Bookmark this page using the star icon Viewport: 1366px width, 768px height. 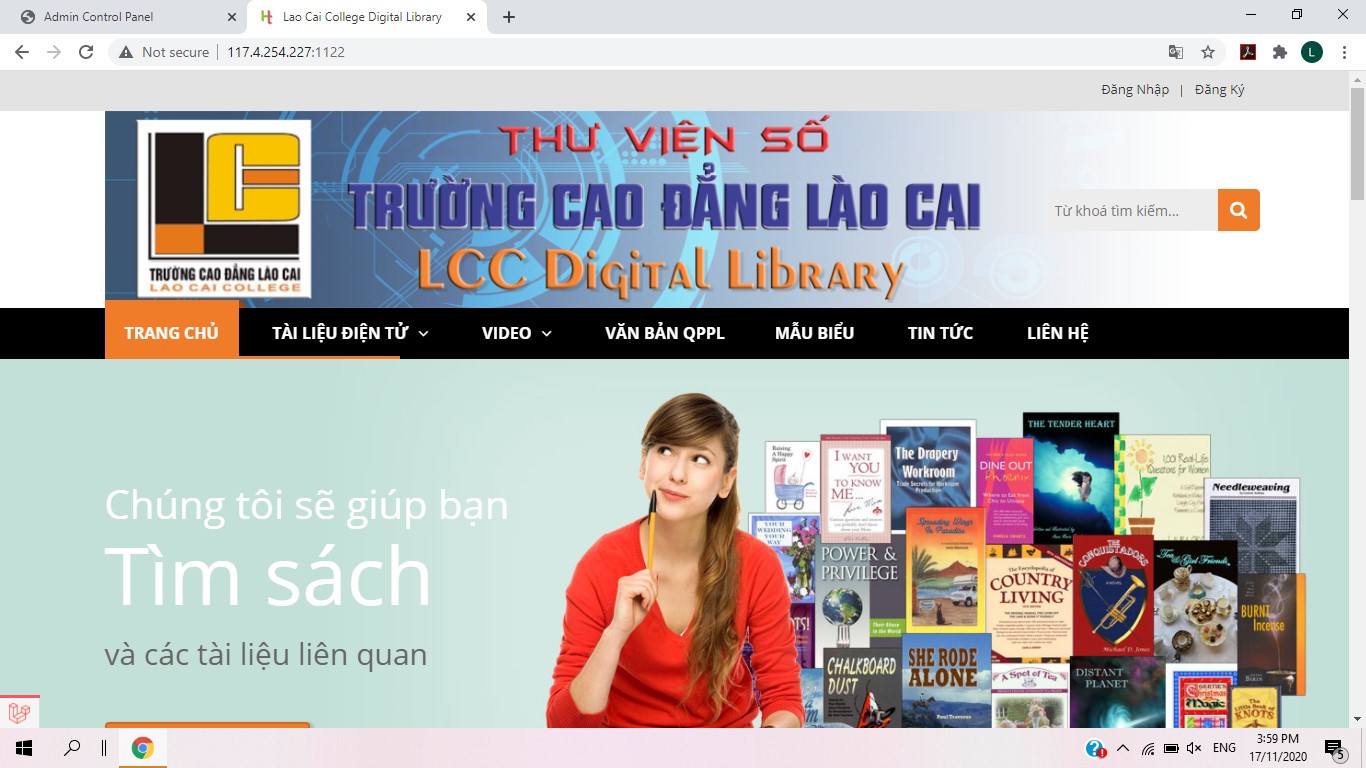click(x=1208, y=52)
